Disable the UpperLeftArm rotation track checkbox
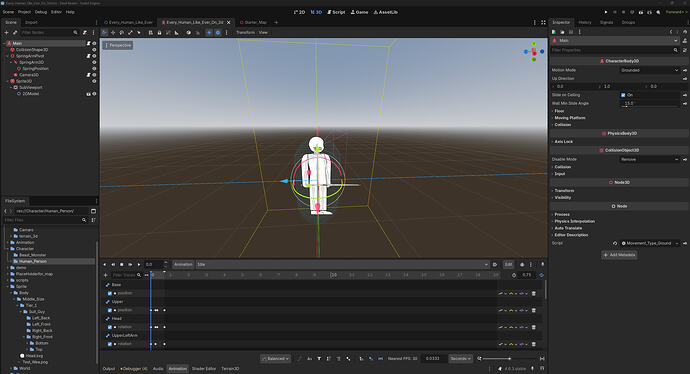The width and height of the screenshot is (690, 374). [x=110, y=344]
